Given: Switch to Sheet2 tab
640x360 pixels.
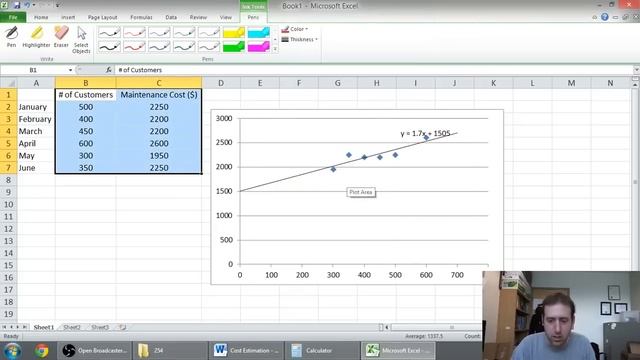Looking at the screenshot, I should pyautogui.click(x=72, y=327).
